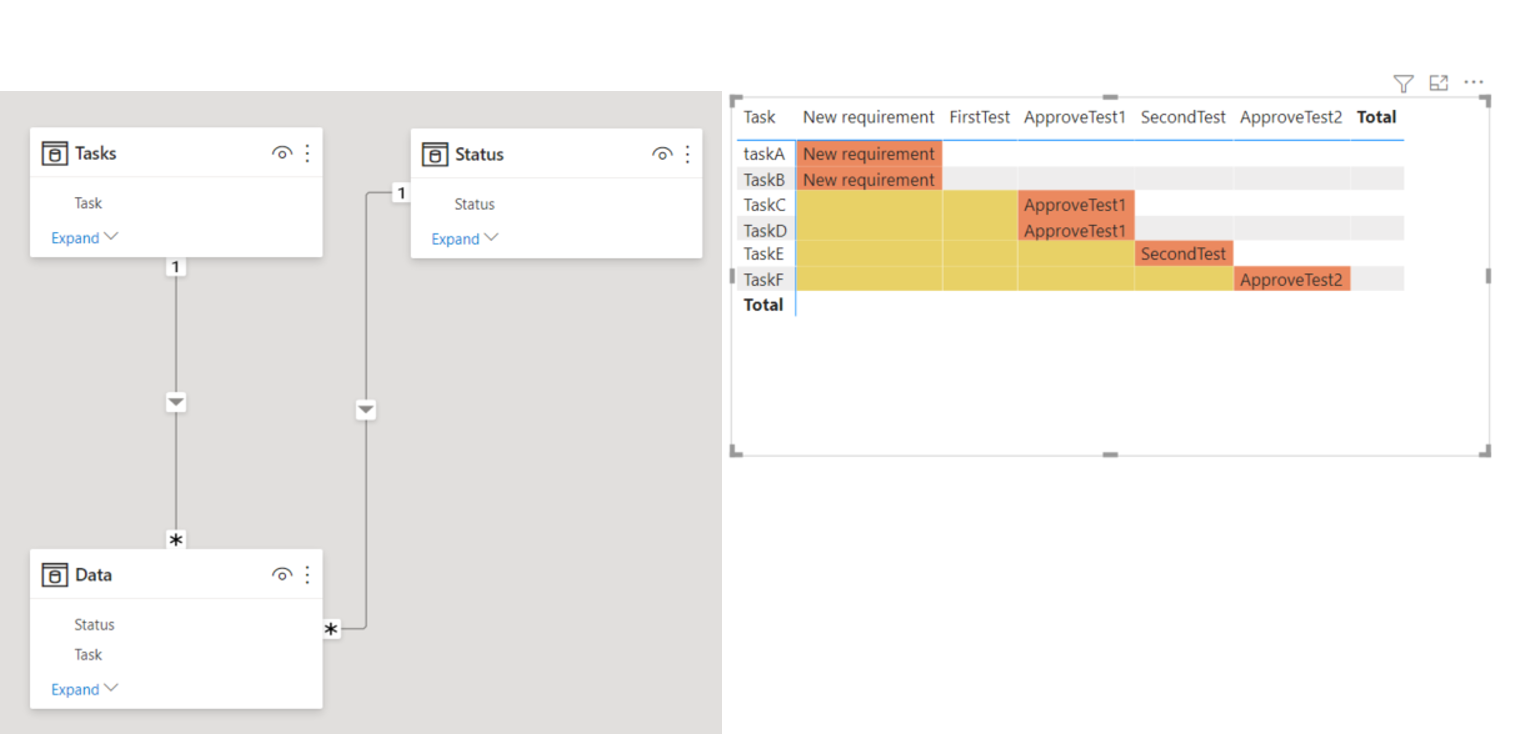Click the Tasks table title text

[x=96, y=153]
